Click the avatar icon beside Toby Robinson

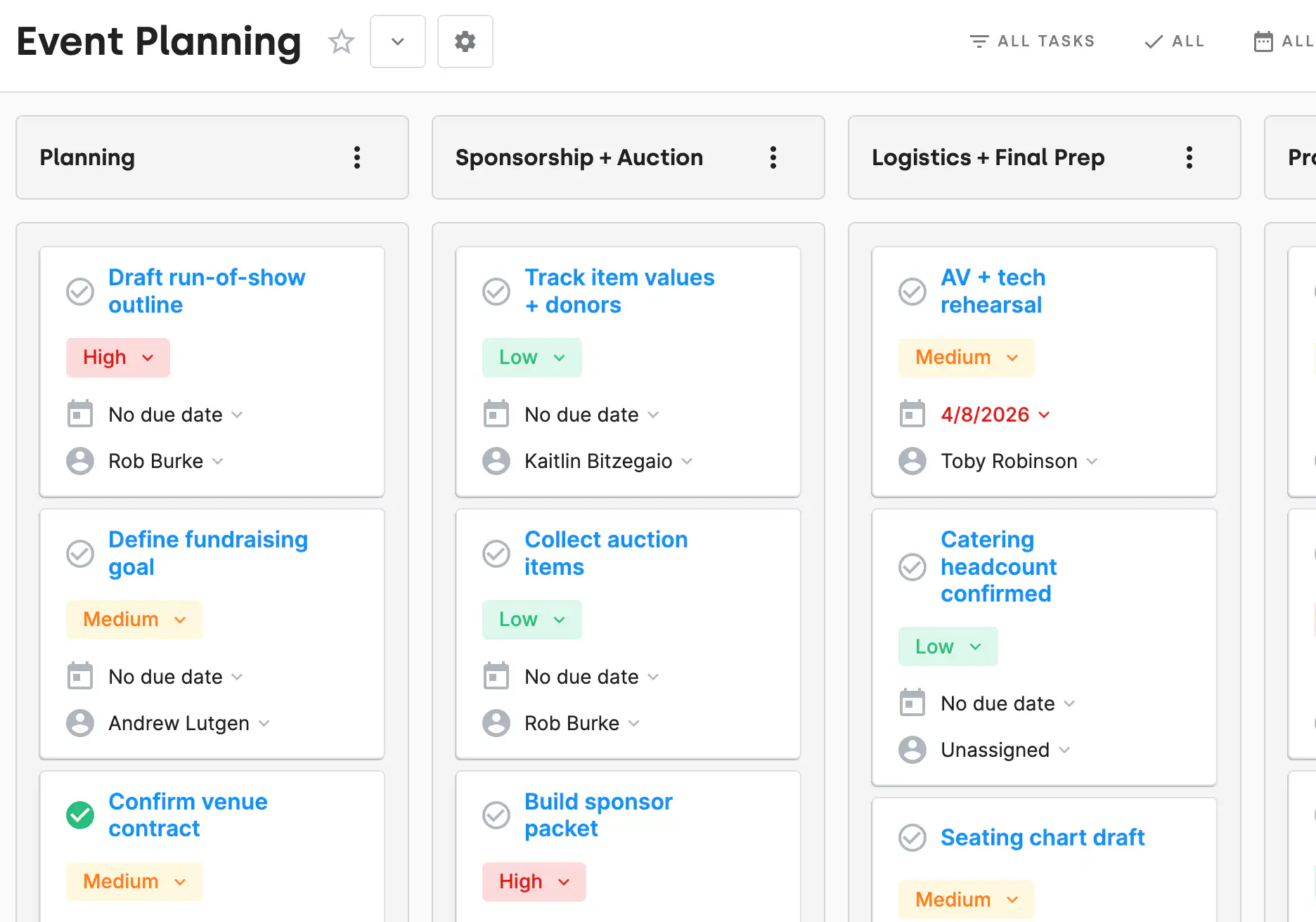[912, 461]
